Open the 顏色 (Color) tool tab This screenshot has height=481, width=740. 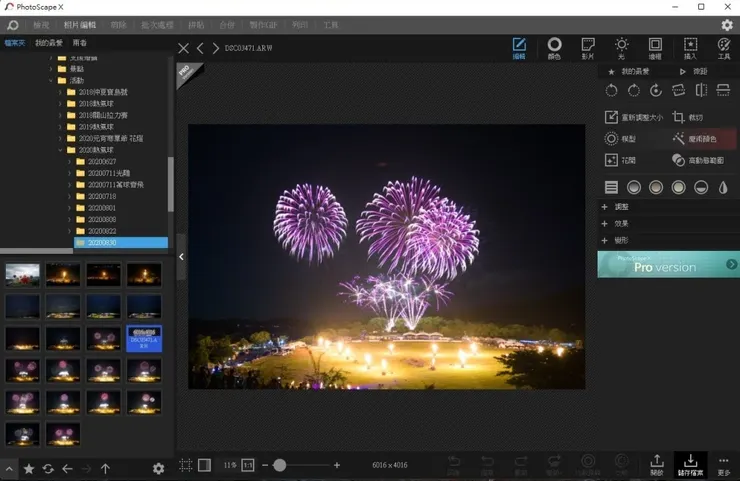click(x=554, y=48)
